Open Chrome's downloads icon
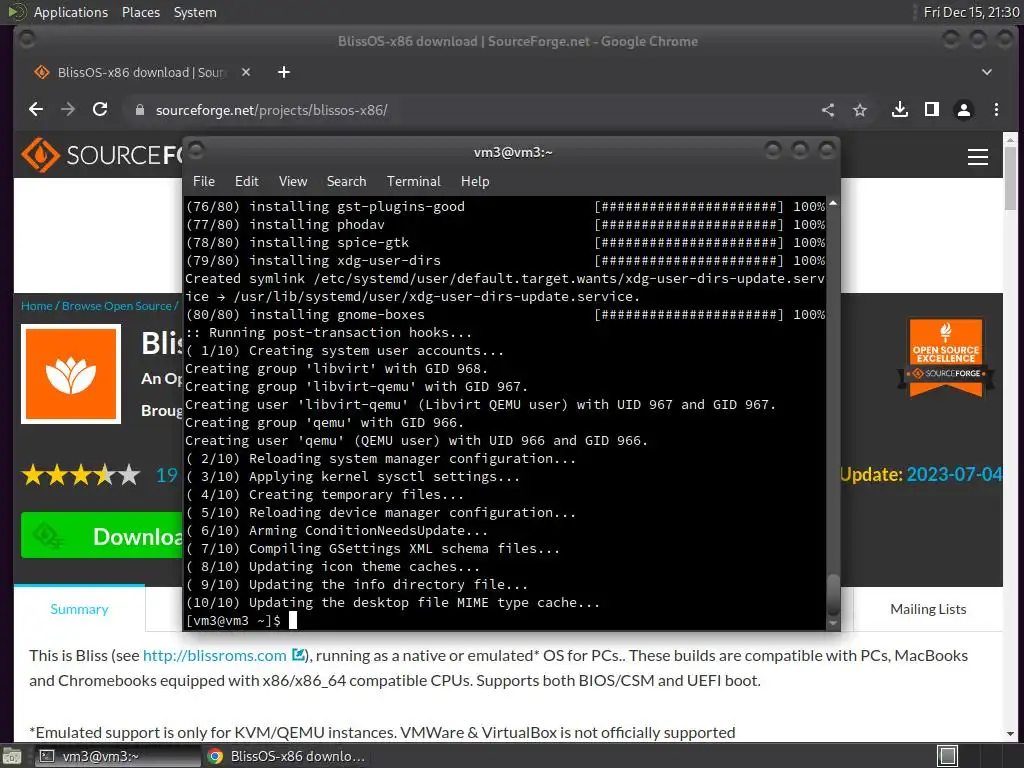The width and height of the screenshot is (1024, 768). pyautogui.click(x=900, y=110)
